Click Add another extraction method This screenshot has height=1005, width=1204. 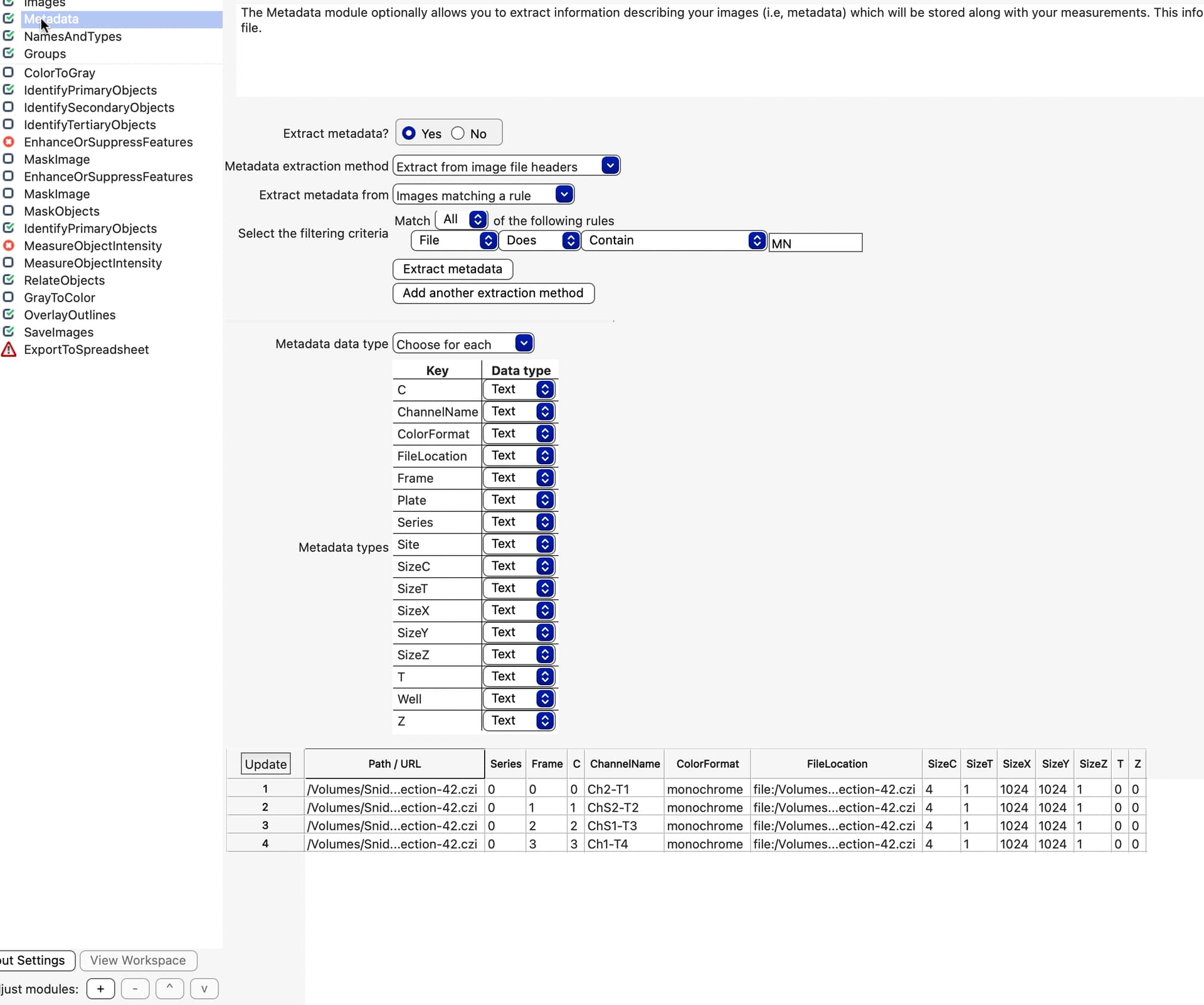point(493,293)
